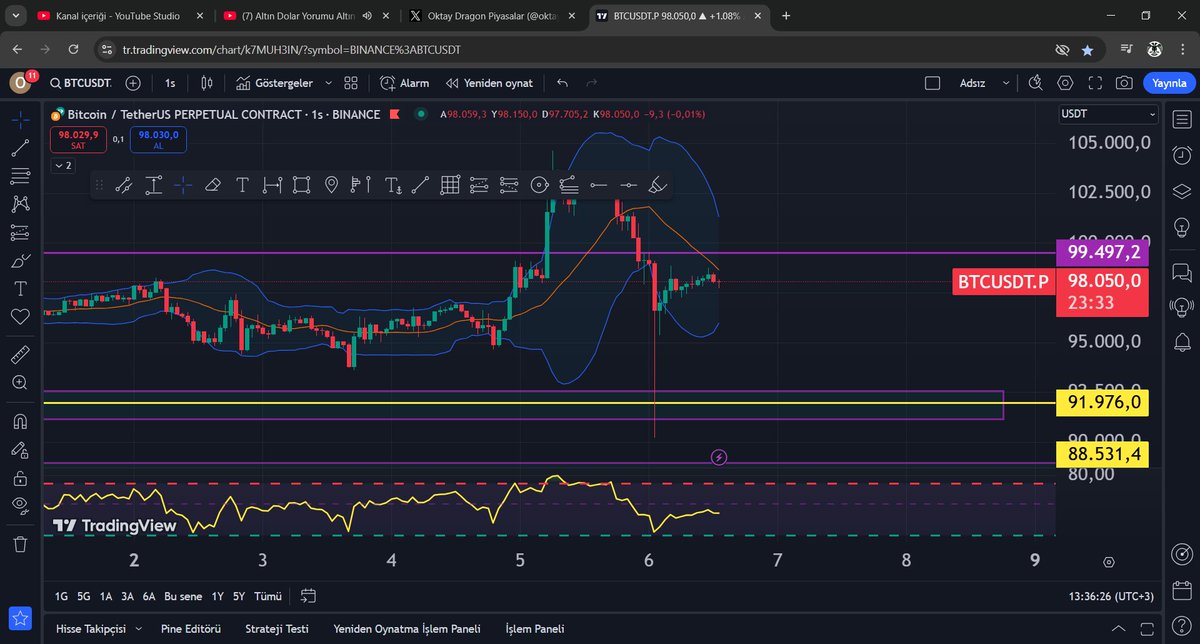
Task: Expand the indicators list with the 2 chevron
Action: (62, 165)
